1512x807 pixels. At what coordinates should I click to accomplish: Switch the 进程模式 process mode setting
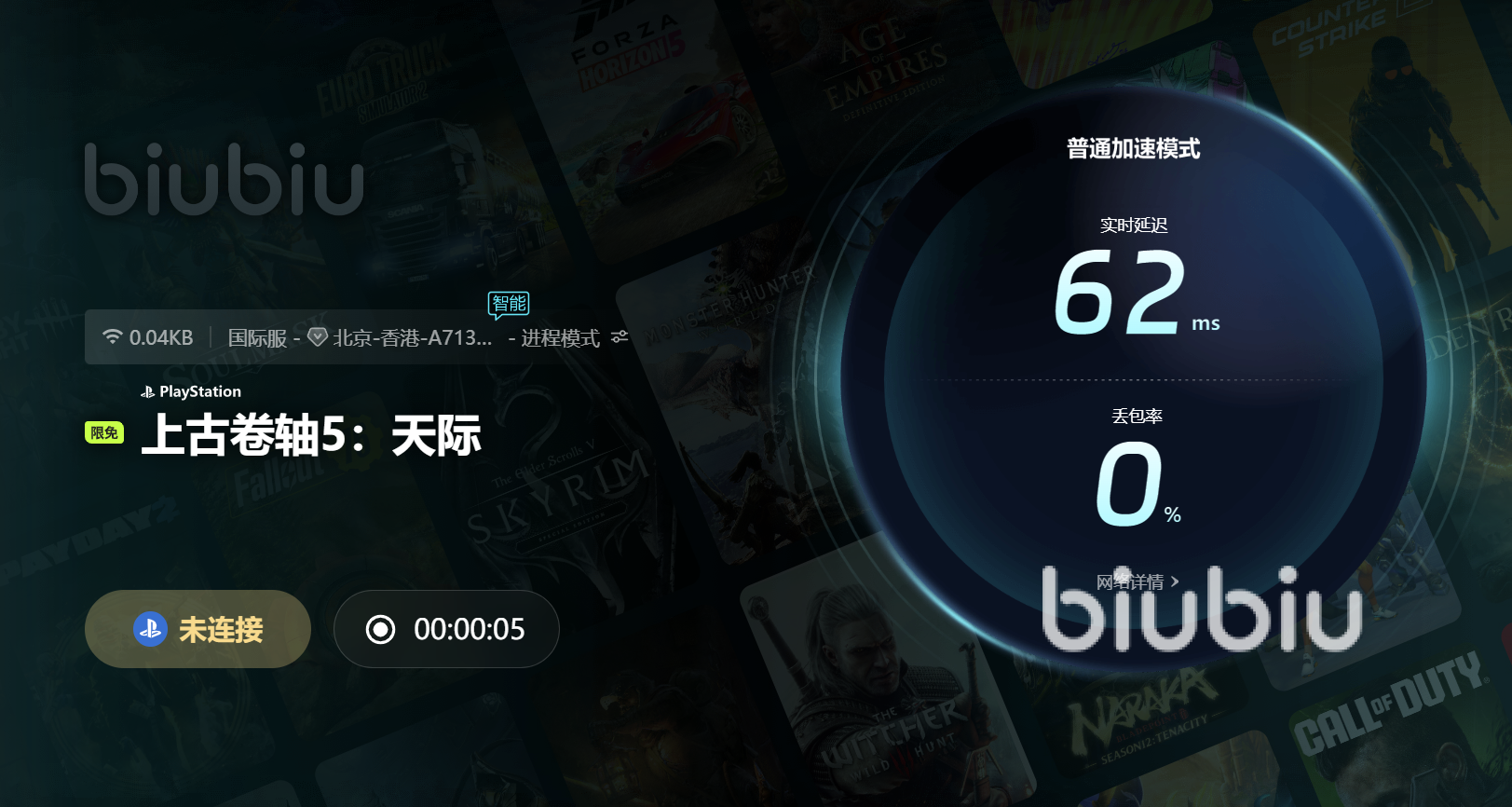click(560, 337)
